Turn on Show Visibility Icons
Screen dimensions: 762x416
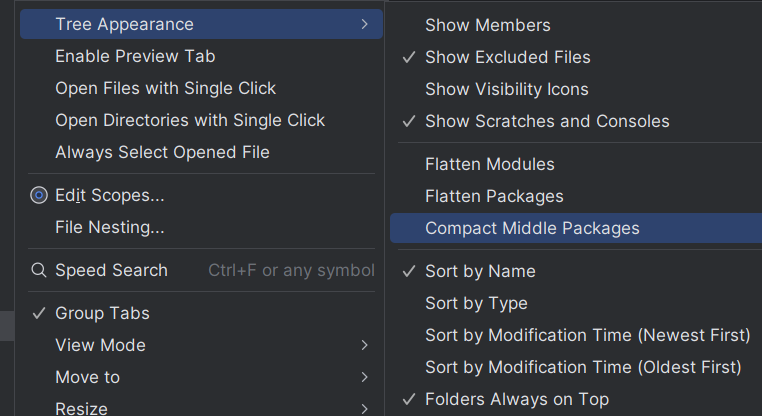click(506, 89)
